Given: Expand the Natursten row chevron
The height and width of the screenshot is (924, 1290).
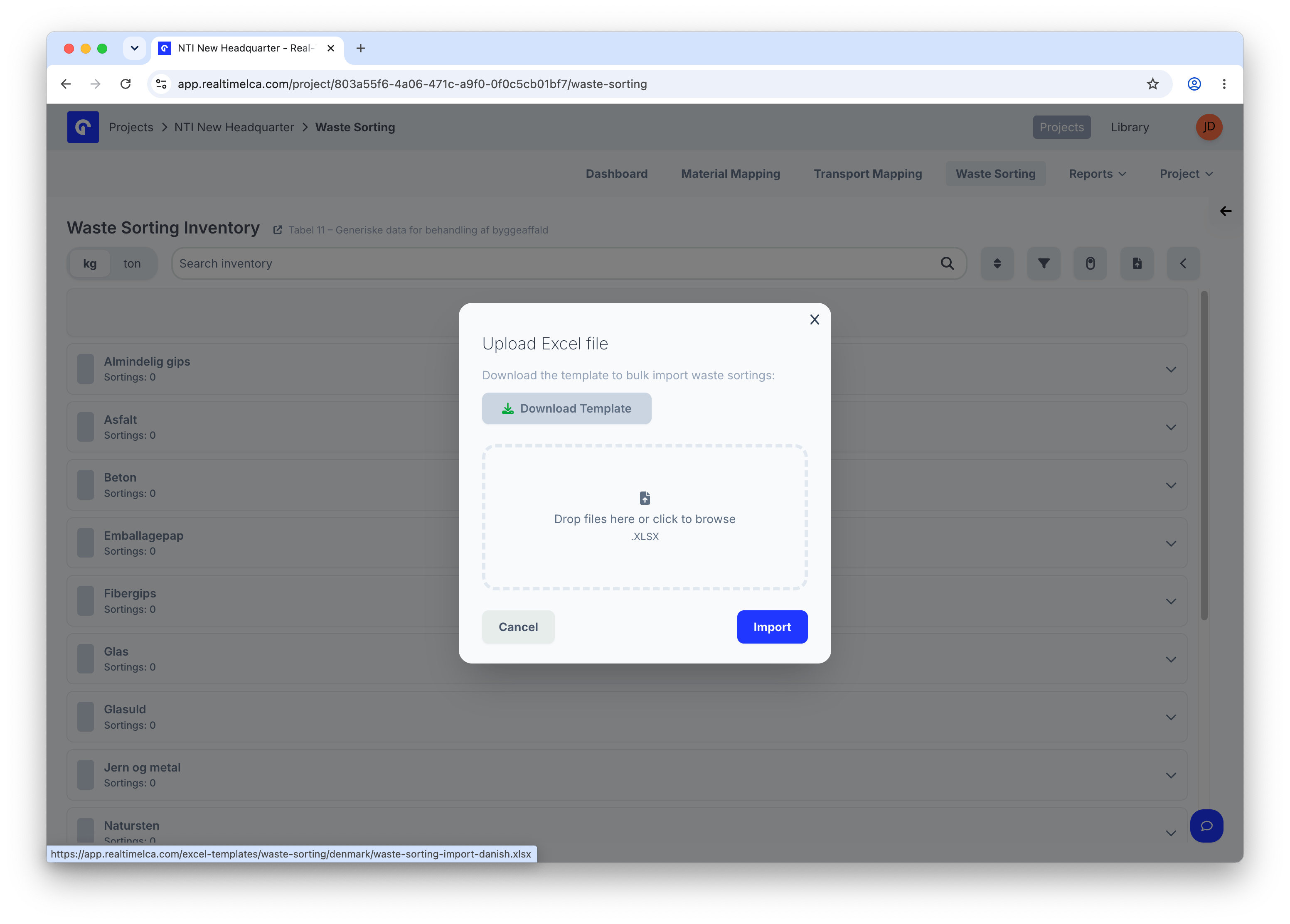Looking at the screenshot, I should point(1171,833).
